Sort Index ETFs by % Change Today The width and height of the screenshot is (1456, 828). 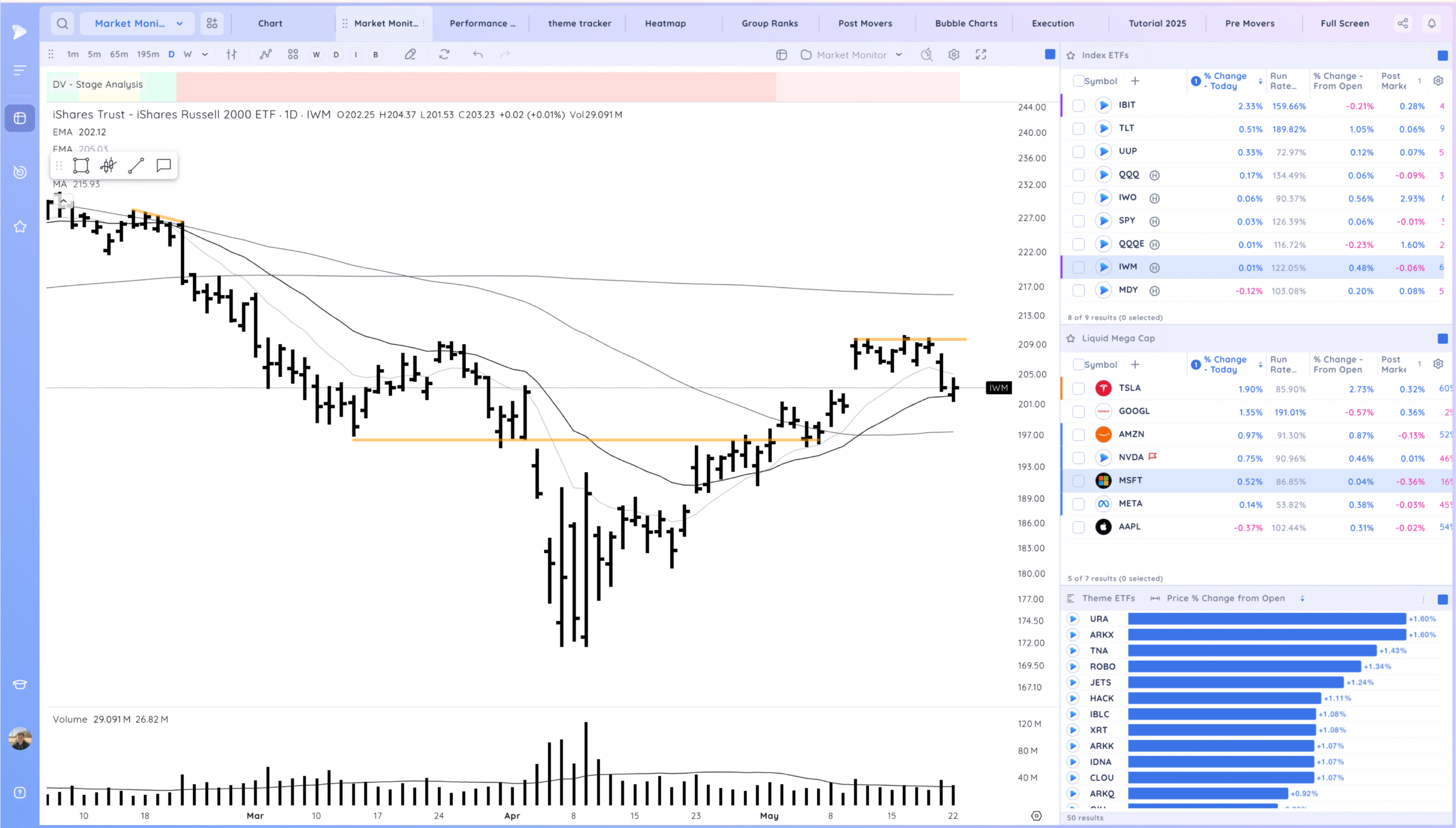(1226, 81)
